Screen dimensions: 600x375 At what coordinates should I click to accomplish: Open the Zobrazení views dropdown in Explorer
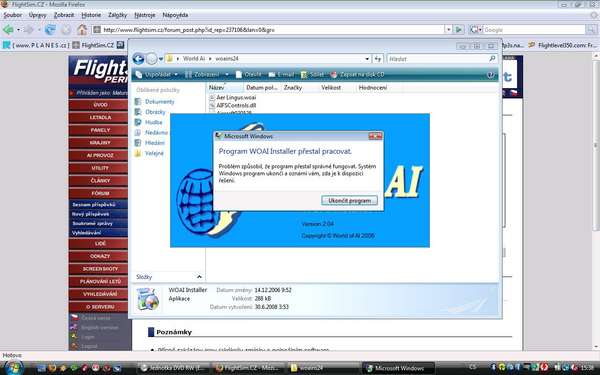pos(227,75)
